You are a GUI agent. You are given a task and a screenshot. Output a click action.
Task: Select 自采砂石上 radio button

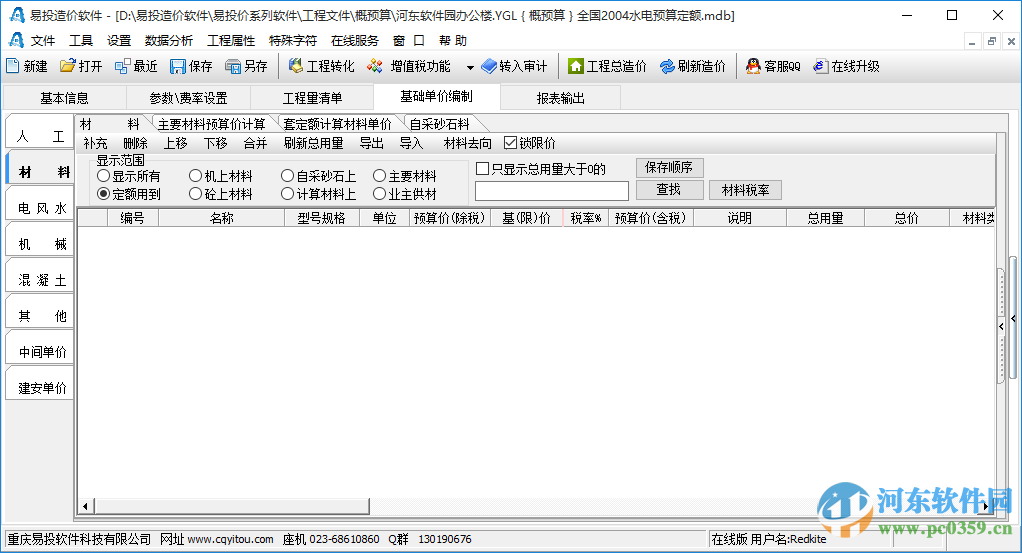coord(287,176)
